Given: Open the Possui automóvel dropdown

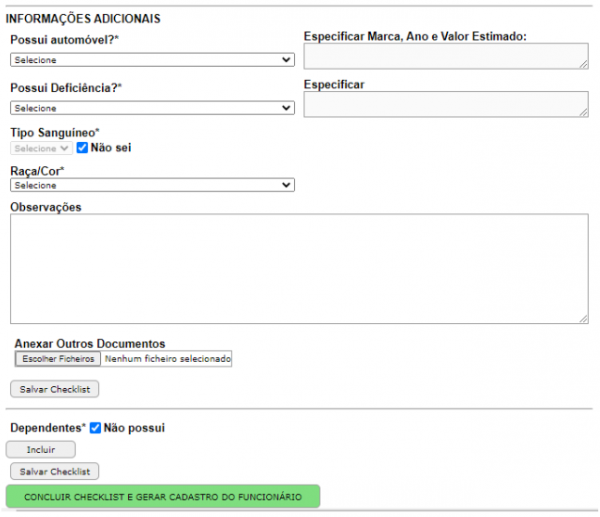Looking at the screenshot, I should 152,60.
